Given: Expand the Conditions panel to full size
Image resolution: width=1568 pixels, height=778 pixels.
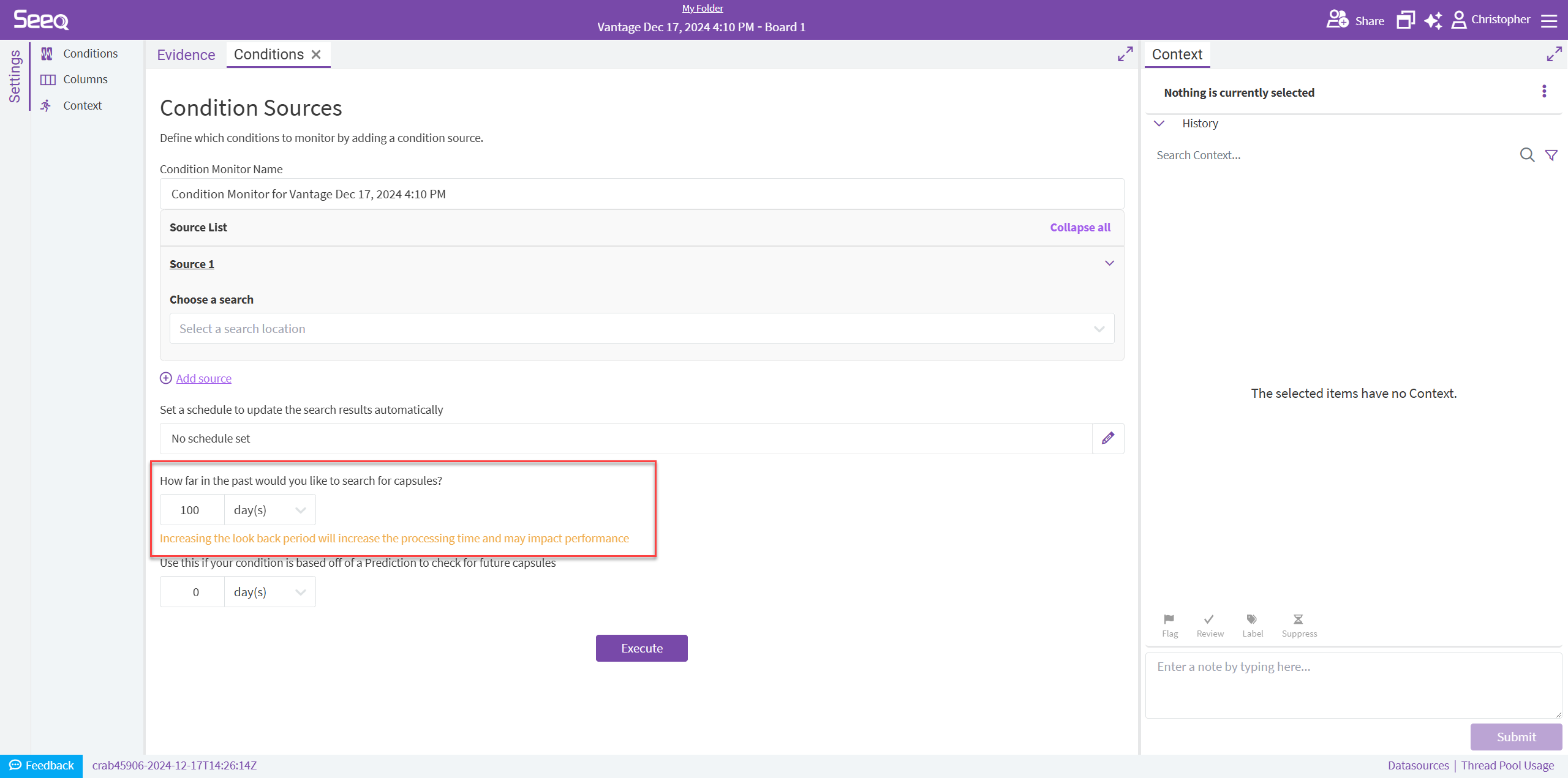Looking at the screenshot, I should (1125, 54).
